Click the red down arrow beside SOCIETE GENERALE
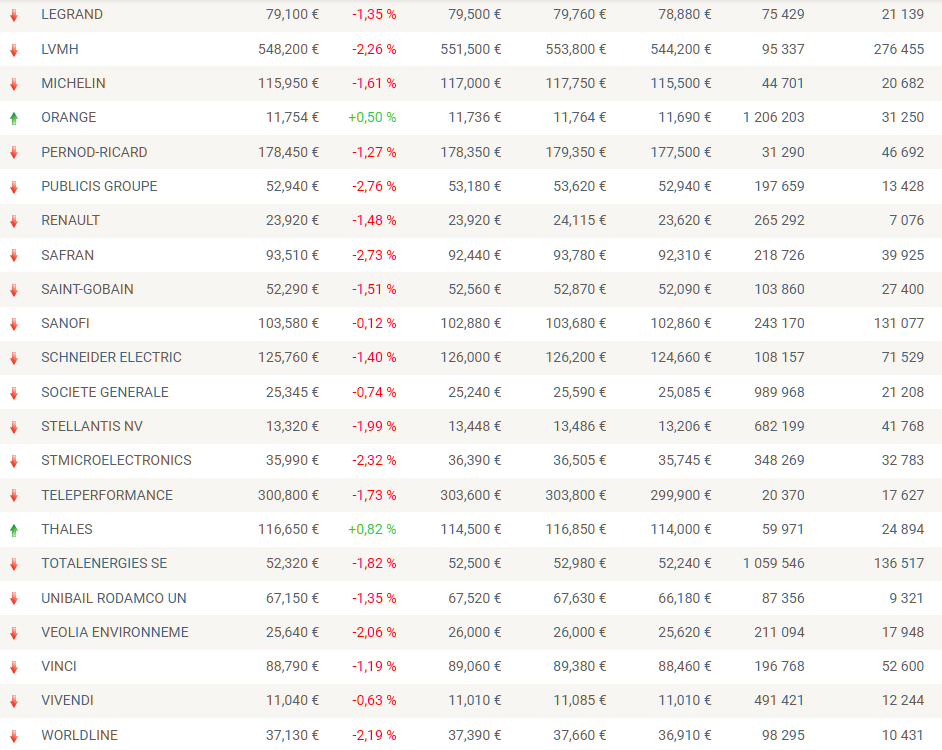 coord(14,393)
